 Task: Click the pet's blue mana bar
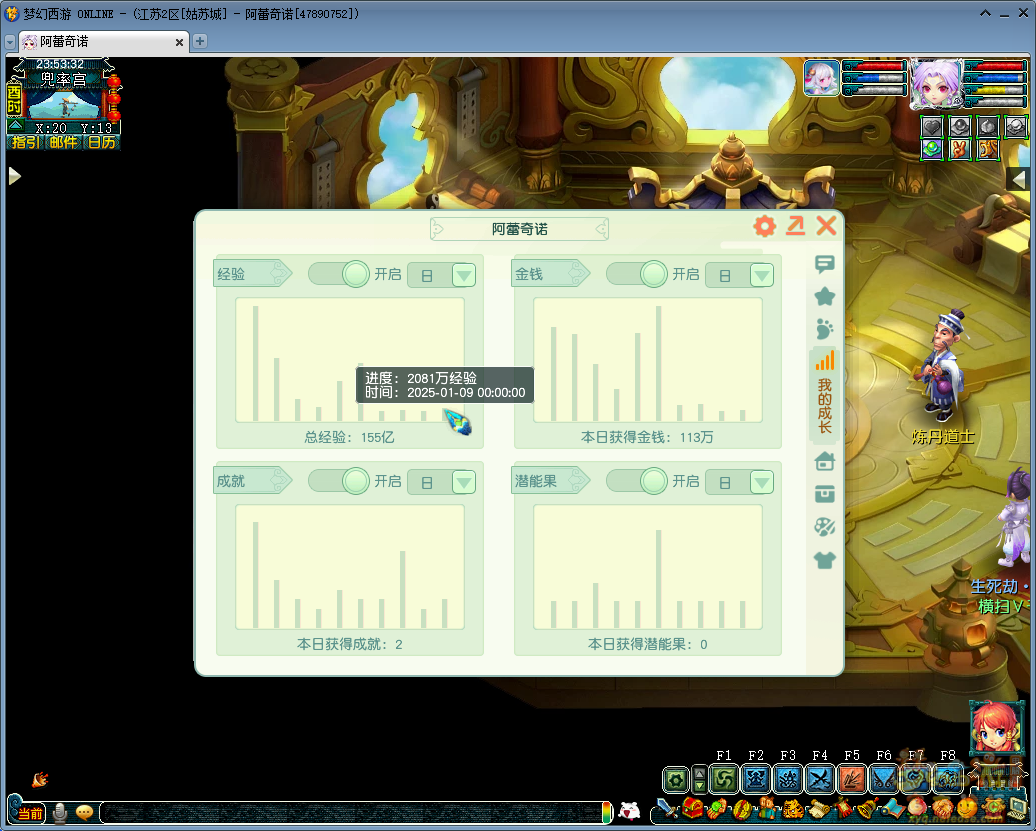(874, 78)
